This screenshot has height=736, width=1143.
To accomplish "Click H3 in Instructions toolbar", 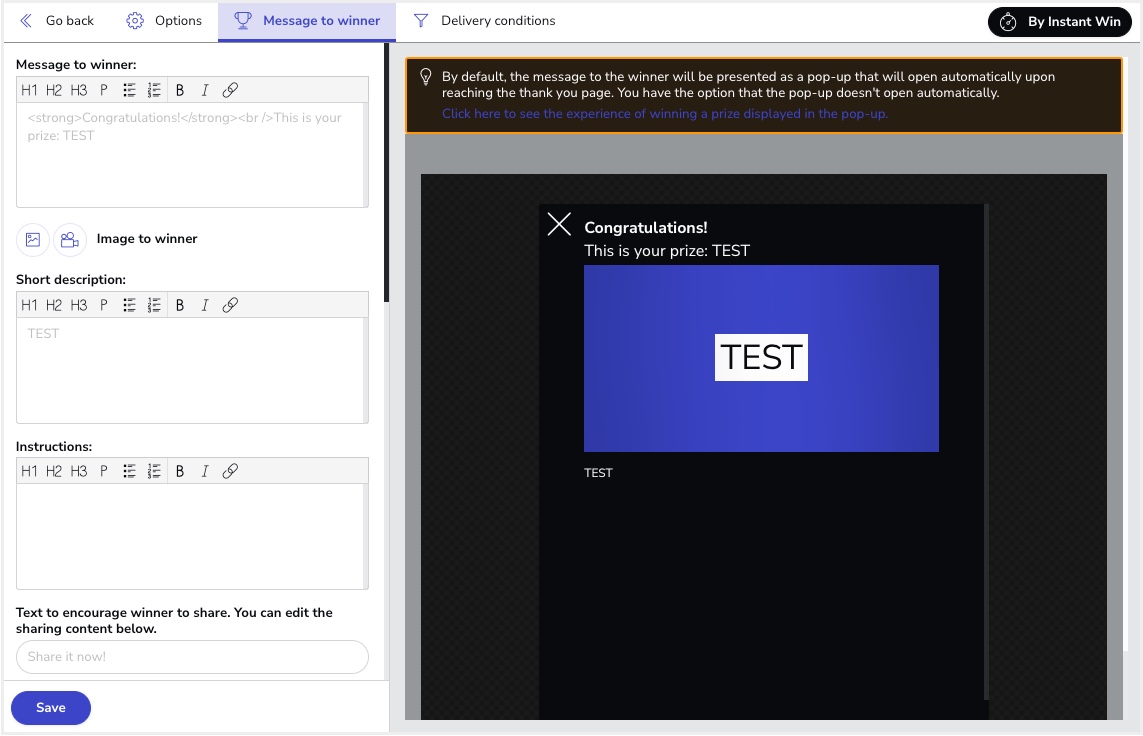I will coord(79,471).
